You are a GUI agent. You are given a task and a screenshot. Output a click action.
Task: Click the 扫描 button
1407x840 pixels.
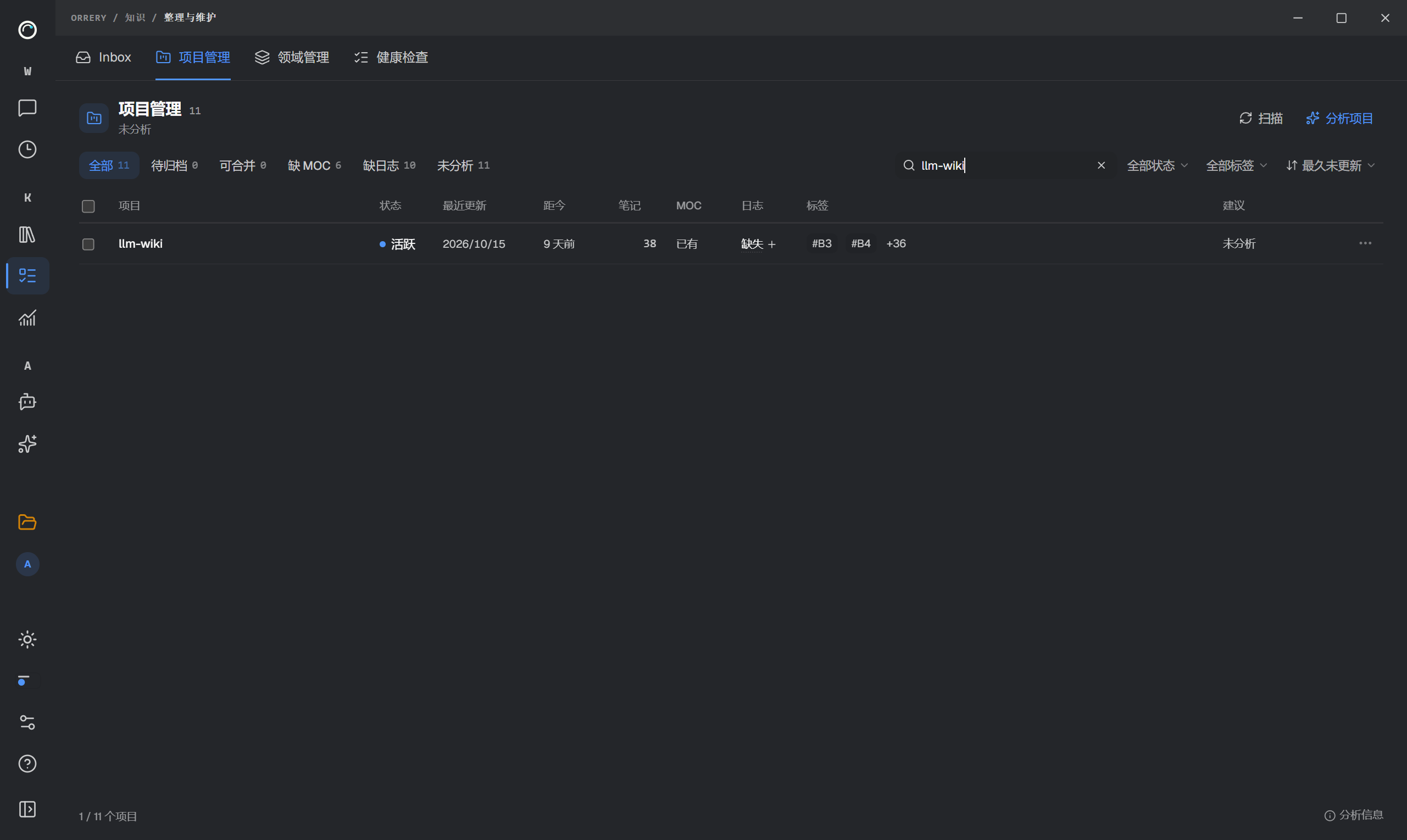[1261, 118]
